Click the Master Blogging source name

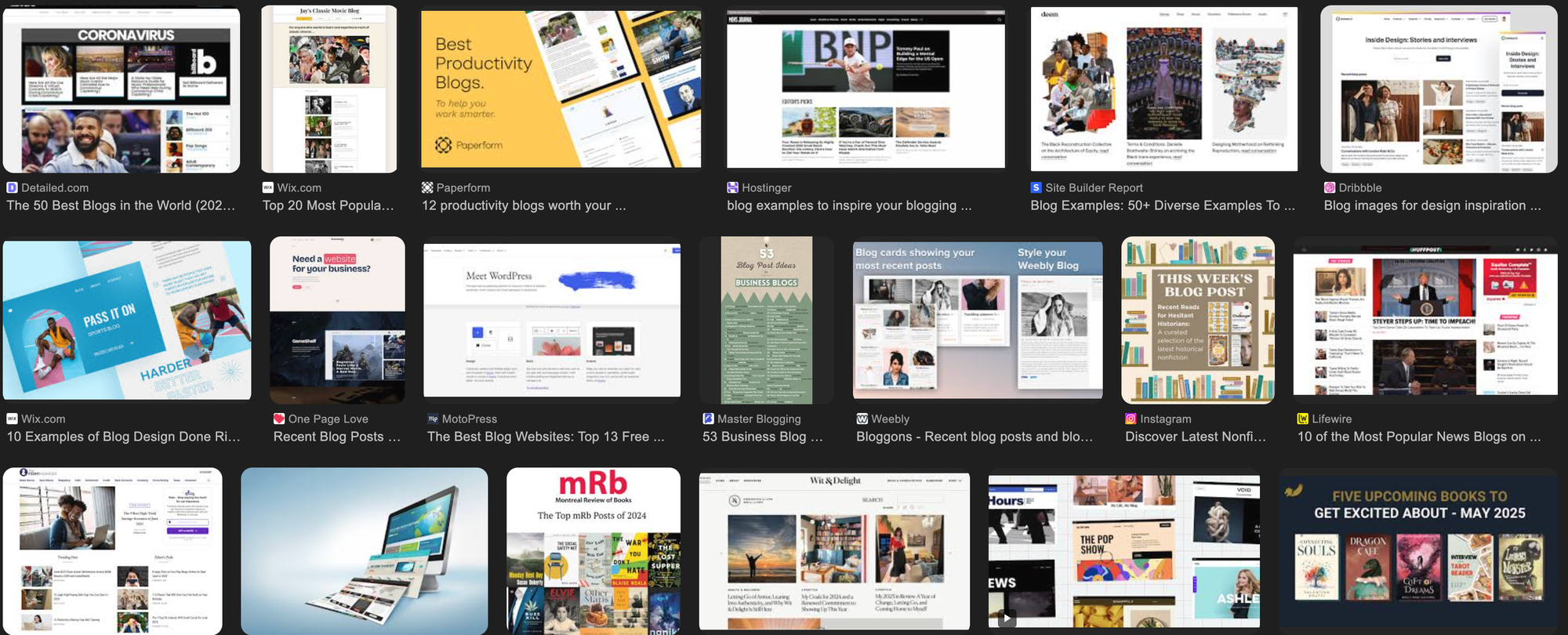(x=759, y=419)
